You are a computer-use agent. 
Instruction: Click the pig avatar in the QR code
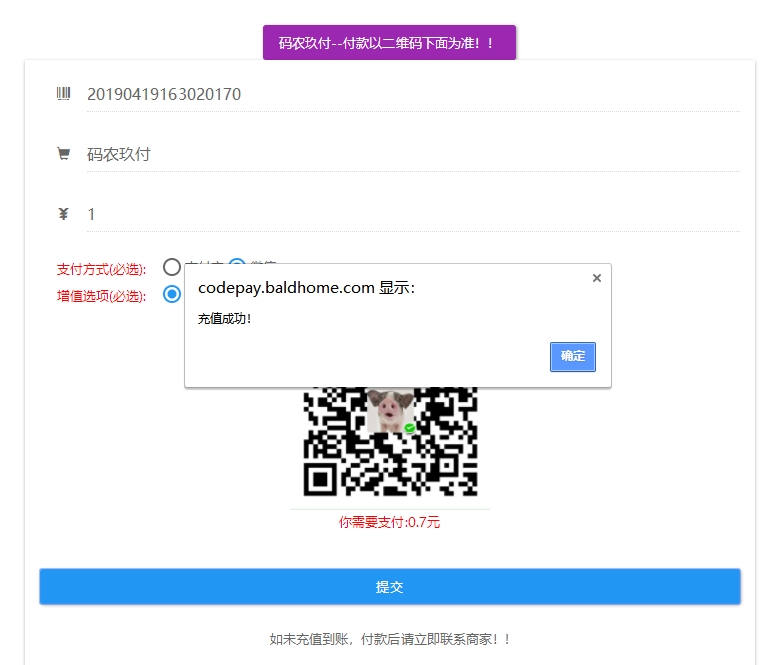390,411
